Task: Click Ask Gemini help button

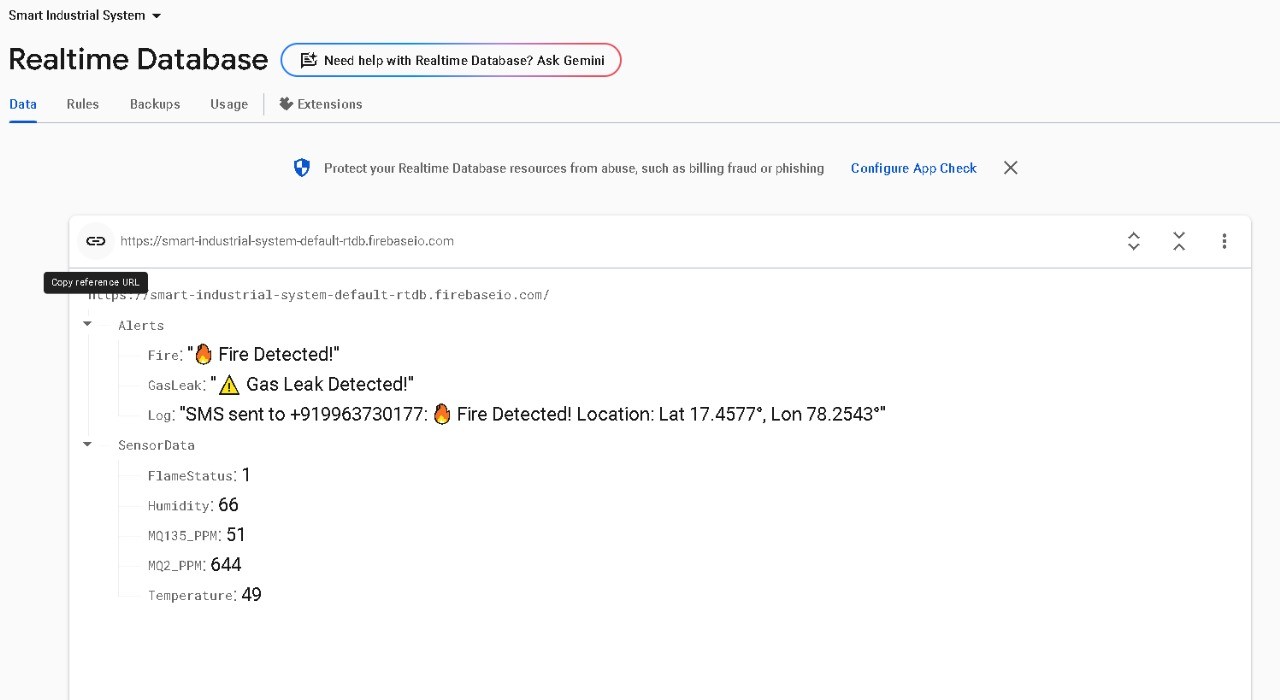Action: [451, 60]
